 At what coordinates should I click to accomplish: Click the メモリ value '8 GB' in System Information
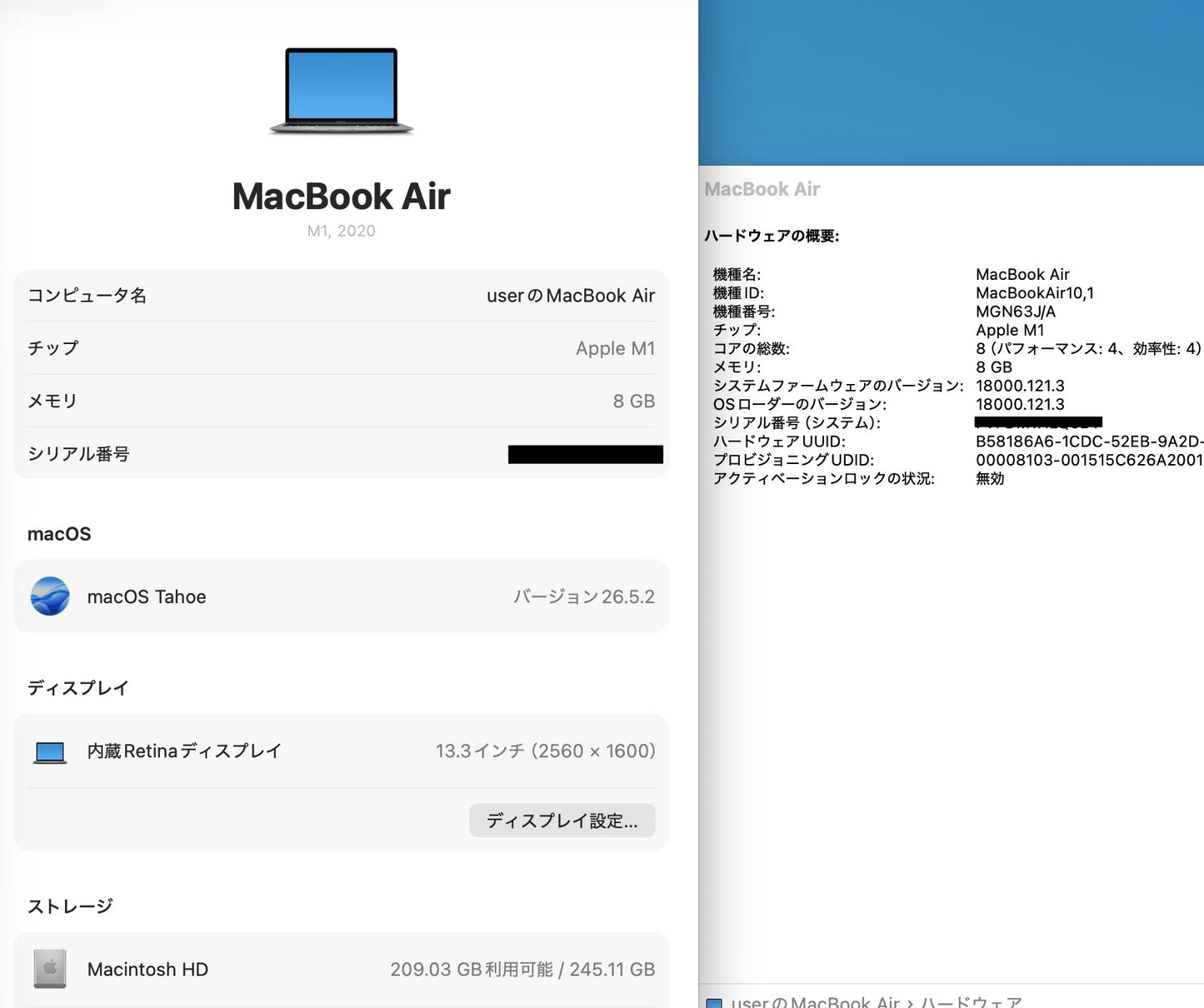click(994, 367)
